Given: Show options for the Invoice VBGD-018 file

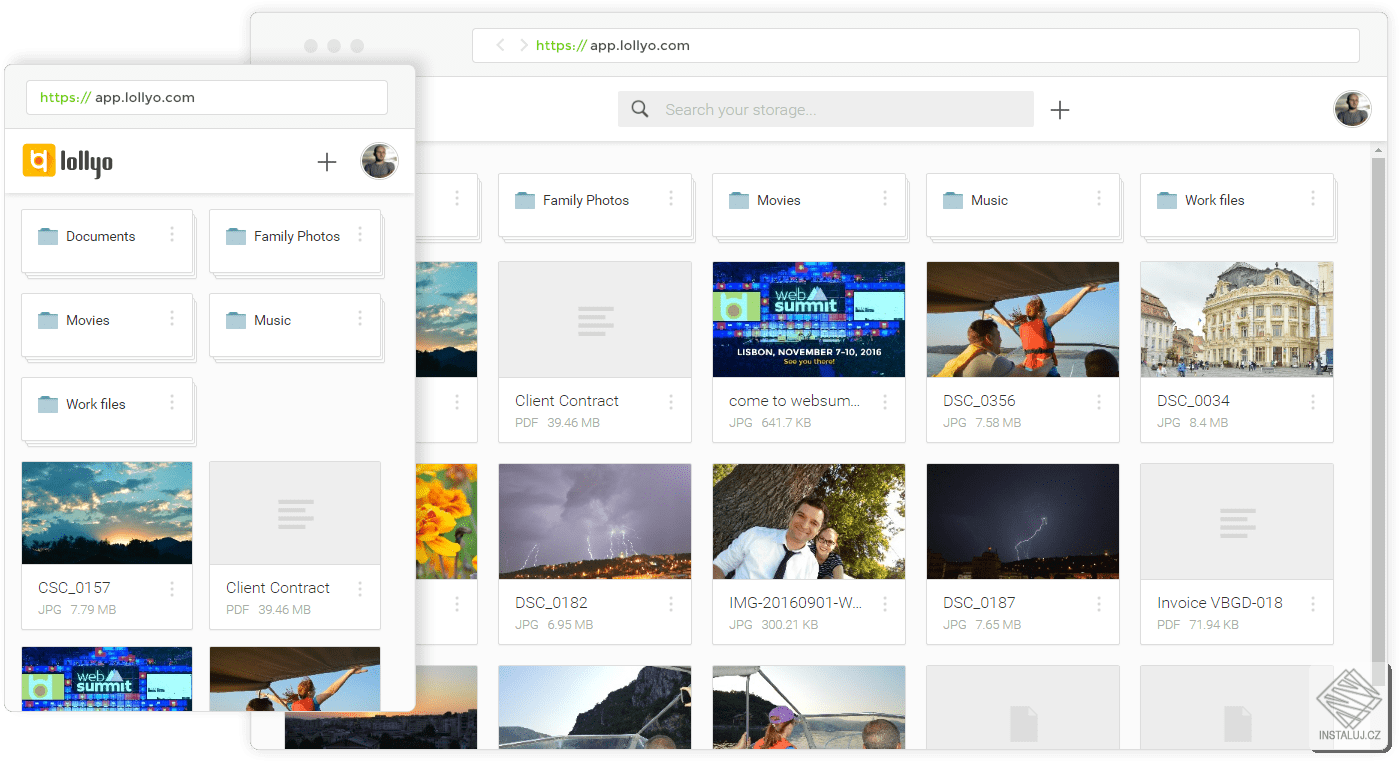Looking at the screenshot, I should (x=1313, y=604).
